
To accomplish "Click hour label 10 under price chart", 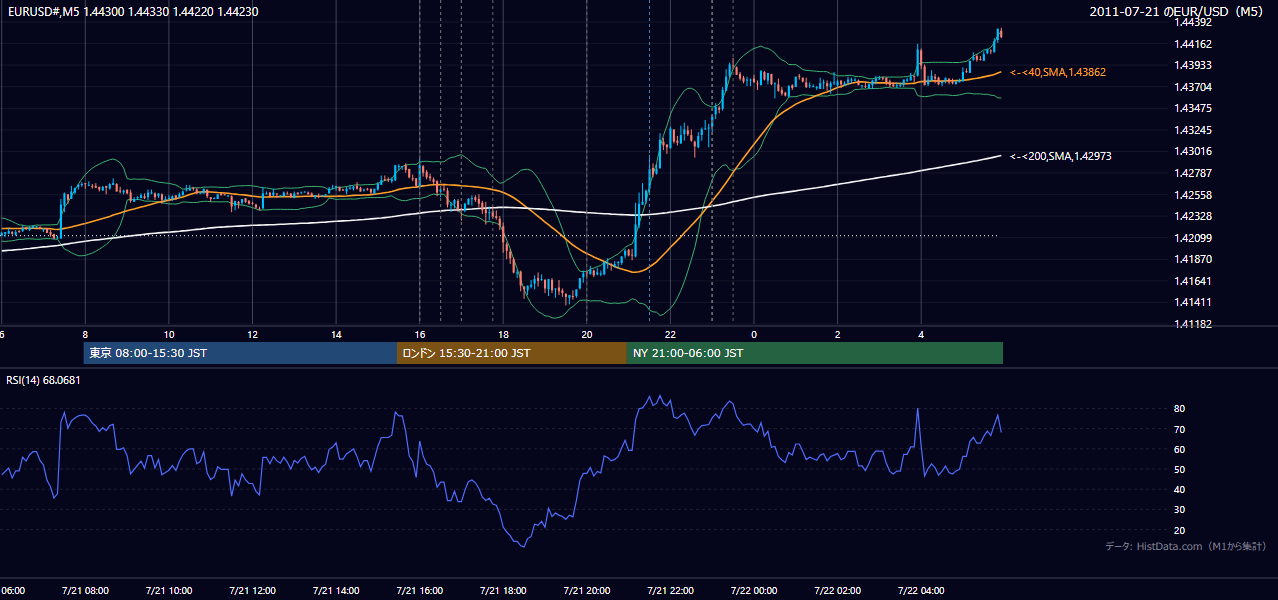I will pyautogui.click(x=169, y=334).
